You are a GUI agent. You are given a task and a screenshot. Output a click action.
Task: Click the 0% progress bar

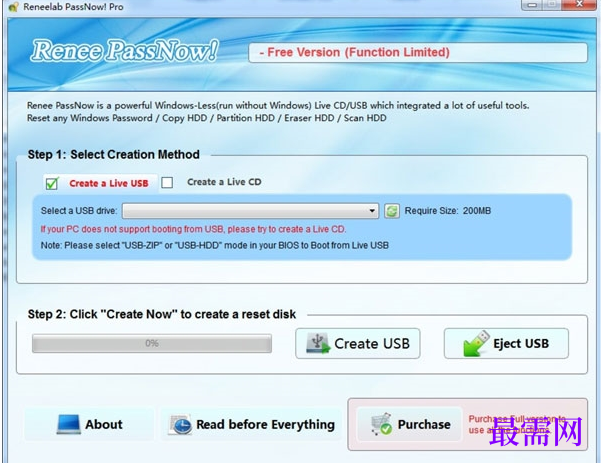[x=152, y=343]
